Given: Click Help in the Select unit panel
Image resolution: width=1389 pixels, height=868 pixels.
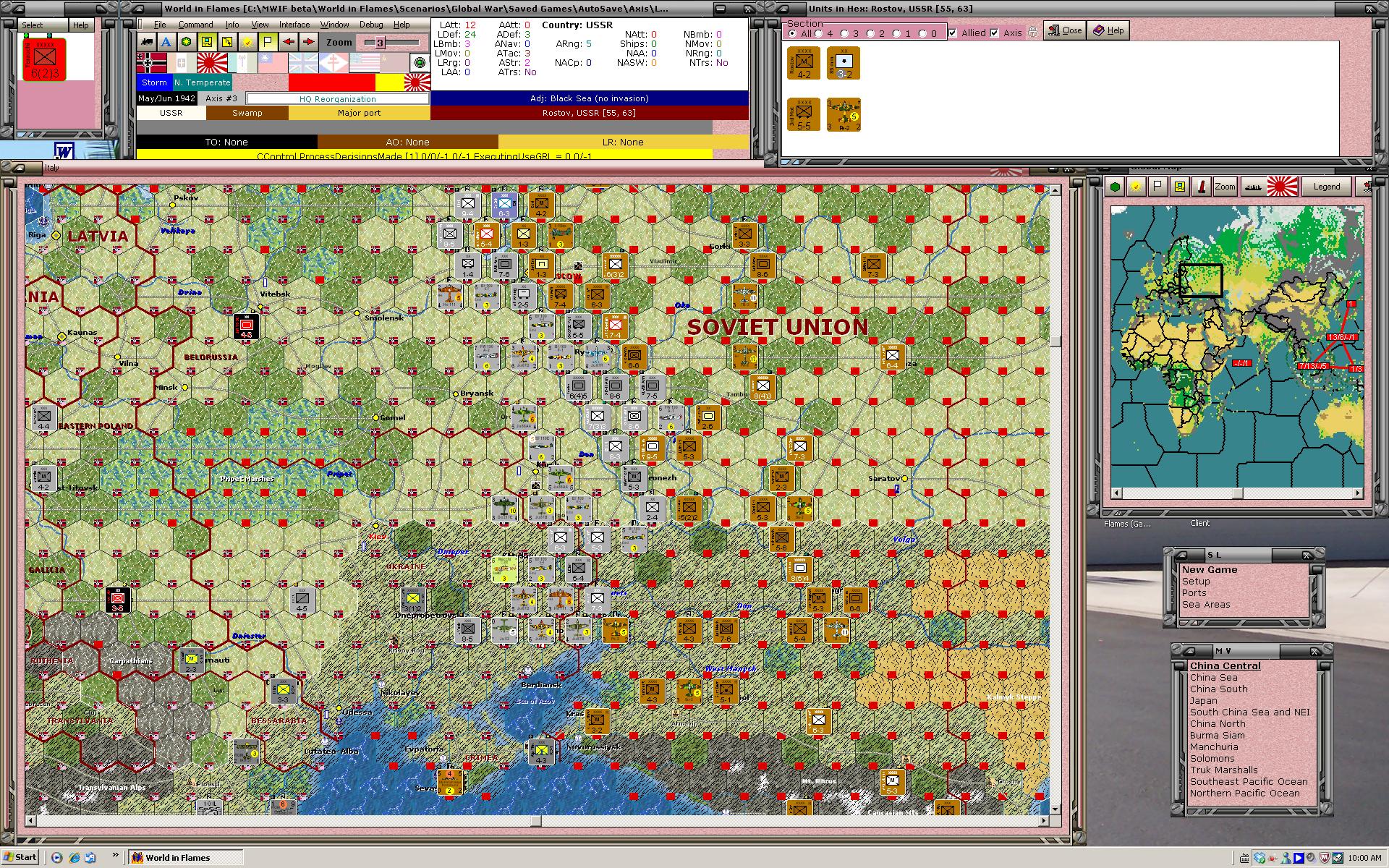Looking at the screenshot, I should point(80,25).
